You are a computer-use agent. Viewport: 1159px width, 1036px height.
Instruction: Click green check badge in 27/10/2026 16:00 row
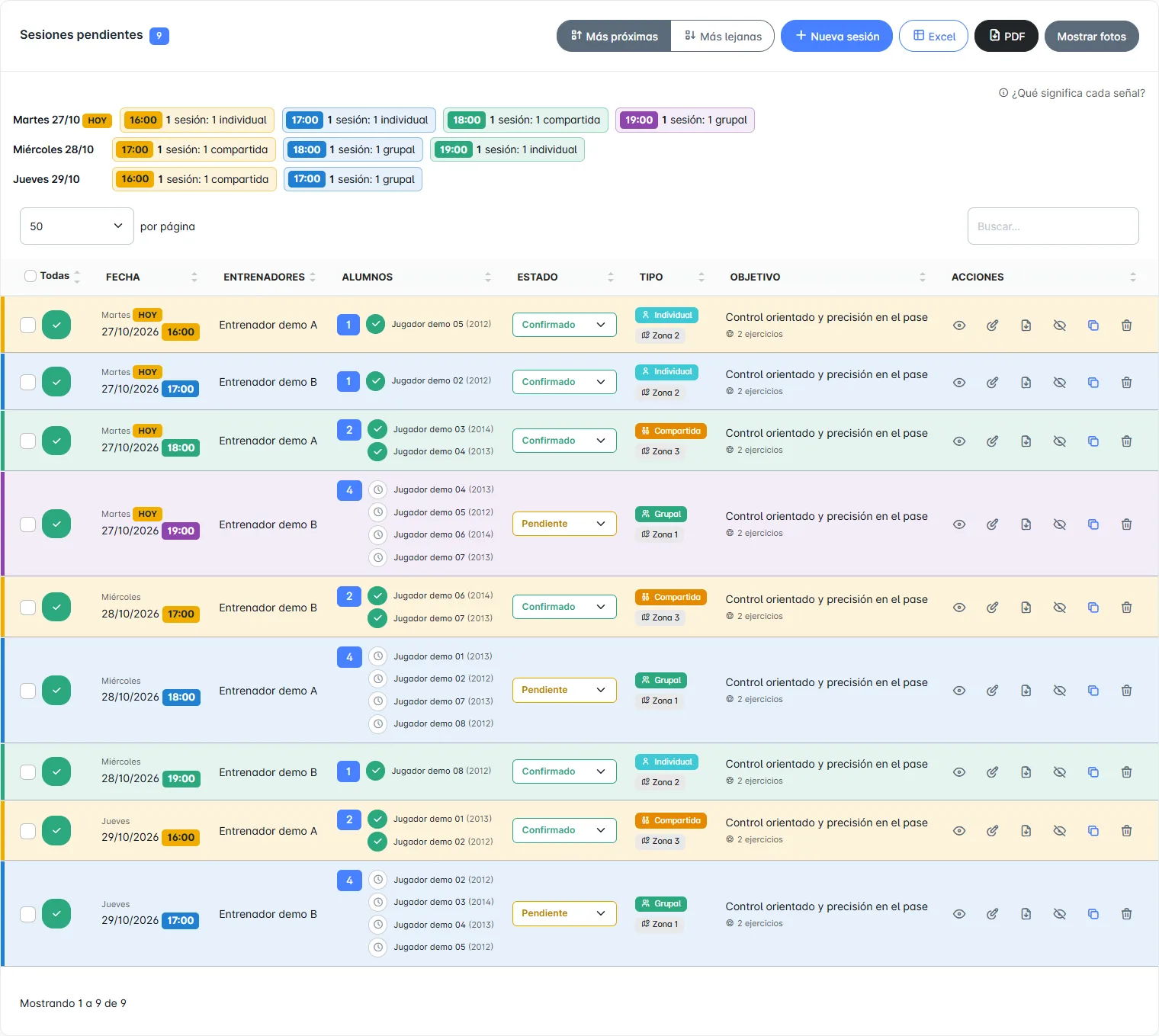click(x=56, y=325)
